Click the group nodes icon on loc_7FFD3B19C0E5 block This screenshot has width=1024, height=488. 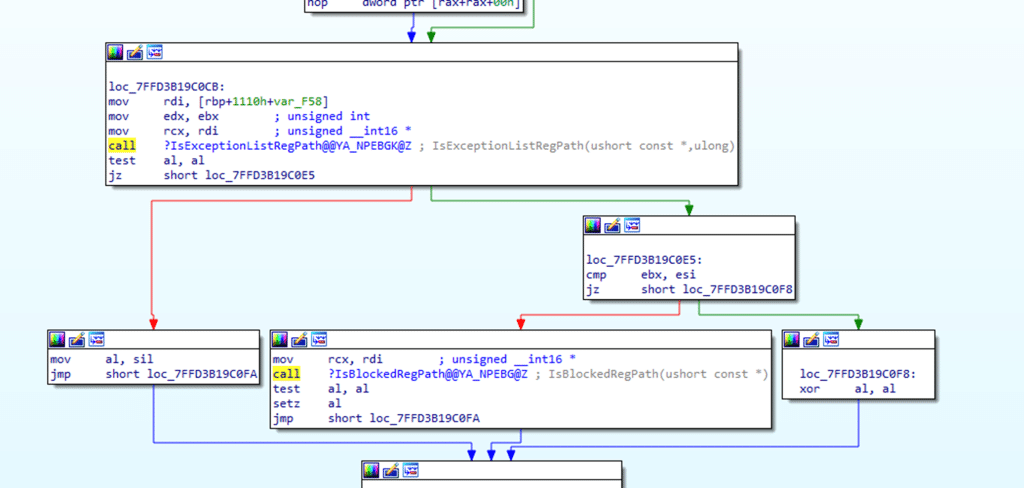(x=632, y=225)
